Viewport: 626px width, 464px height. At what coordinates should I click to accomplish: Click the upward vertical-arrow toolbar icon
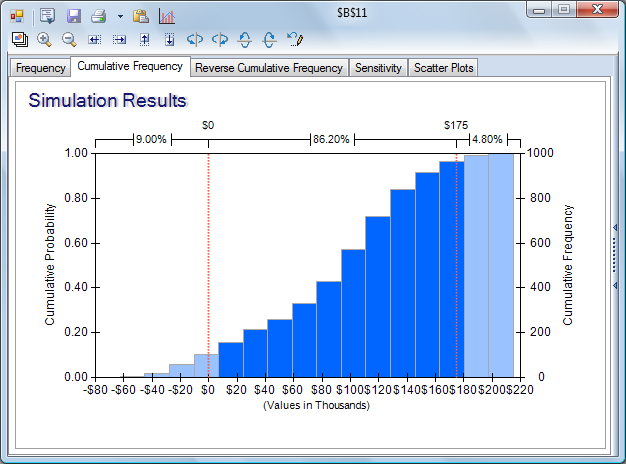(145, 39)
